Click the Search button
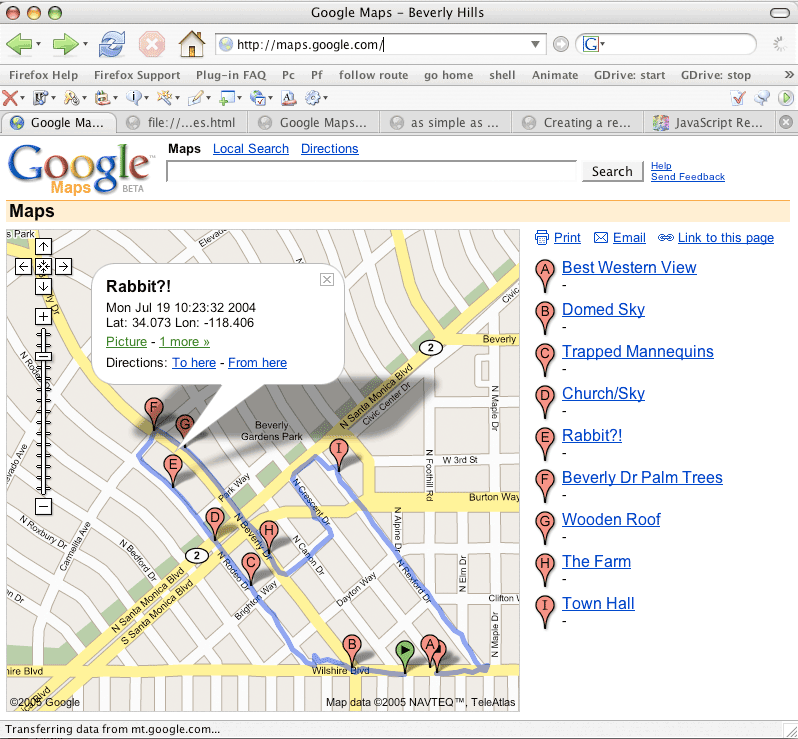The width and height of the screenshot is (798, 739). 612,172
